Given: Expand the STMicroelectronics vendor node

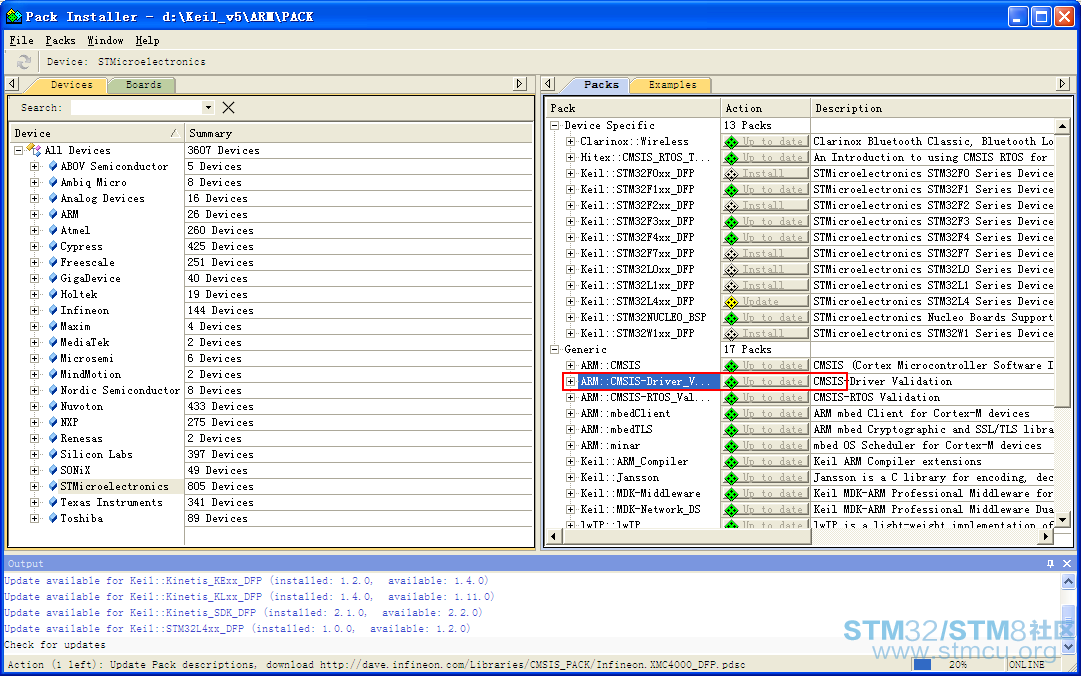Looking at the screenshot, I should pyautogui.click(x=34, y=486).
